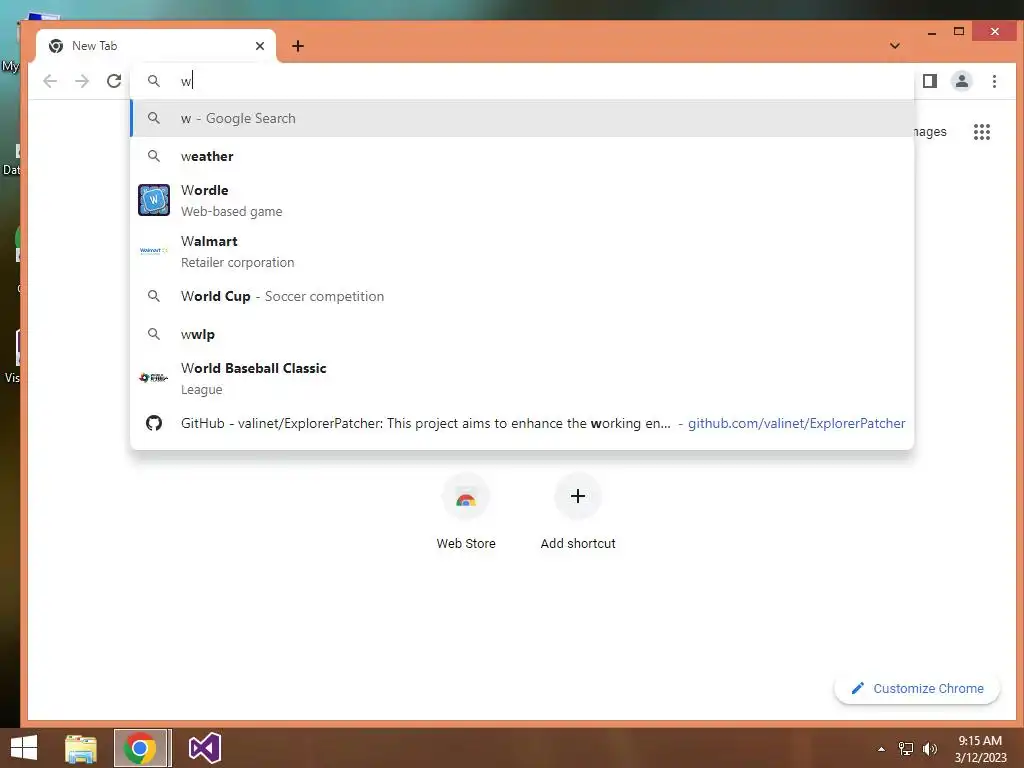Screen dimensions: 1024x768
Task: Expand the tab search chevron
Action: (895, 46)
